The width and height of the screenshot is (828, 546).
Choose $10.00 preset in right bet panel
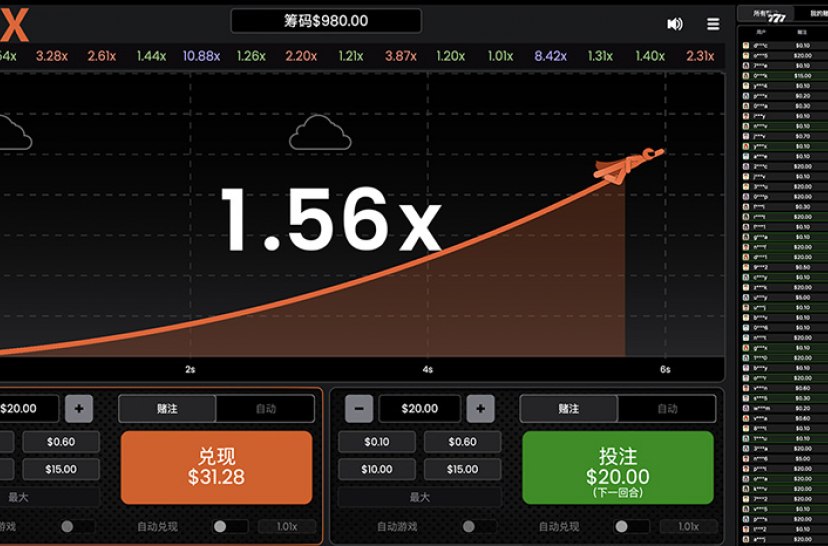tap(377, 469)
